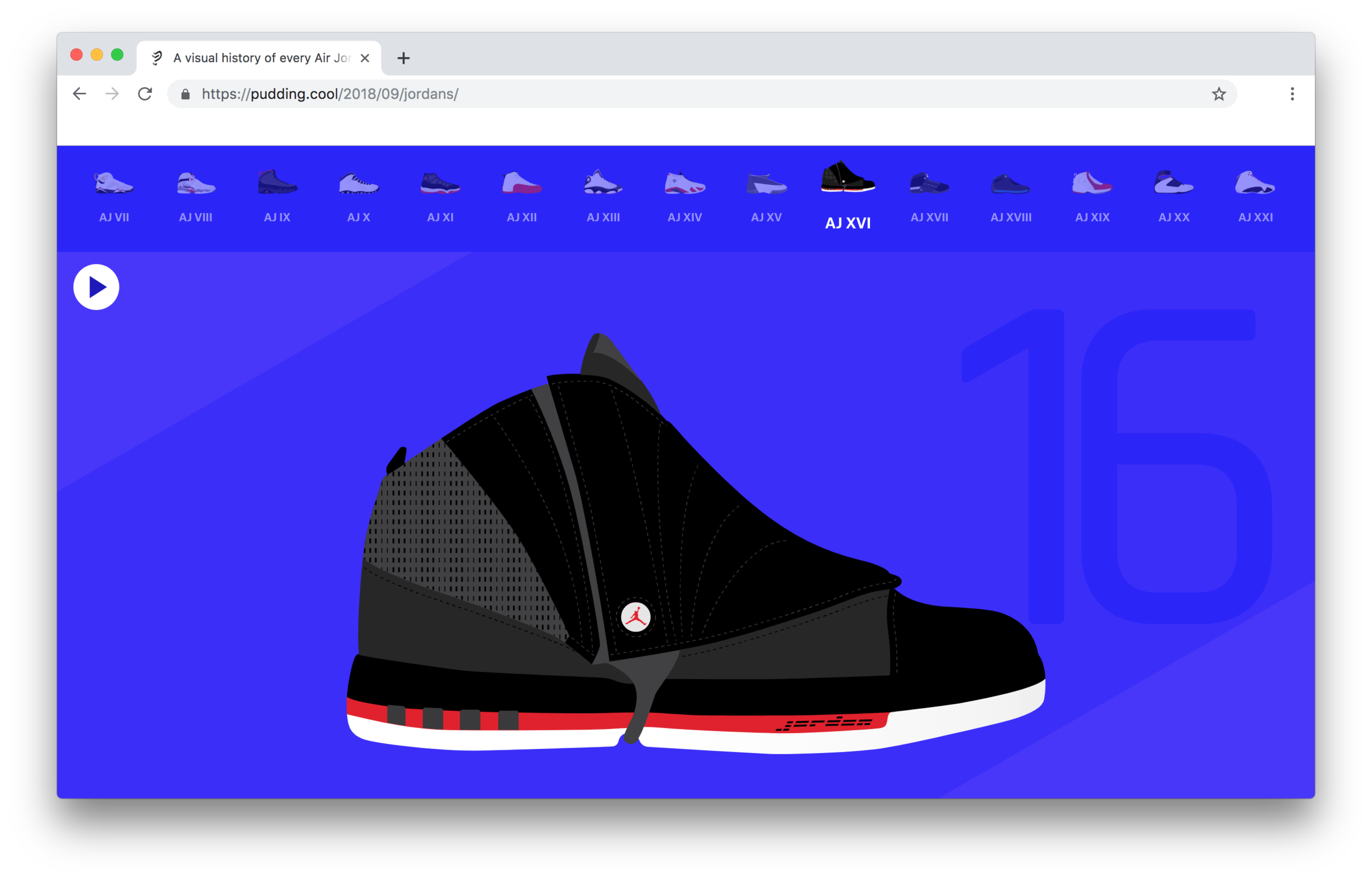The image size is (1372, 880).
Task: Click the 'AJ XIX' text label
Action: [x=1092, y=217]
